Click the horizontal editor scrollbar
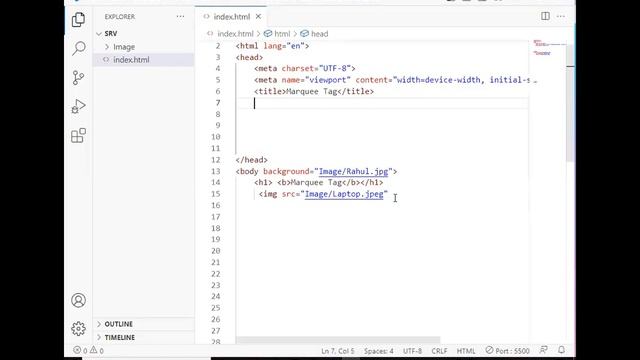 coord(338,340)
